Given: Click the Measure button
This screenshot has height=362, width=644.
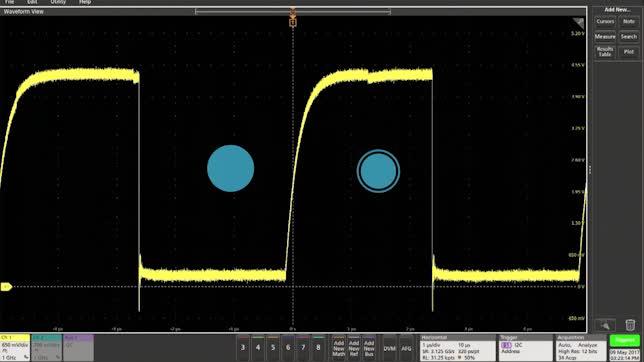Looking at the screenshot, I should tap(605, 37).
